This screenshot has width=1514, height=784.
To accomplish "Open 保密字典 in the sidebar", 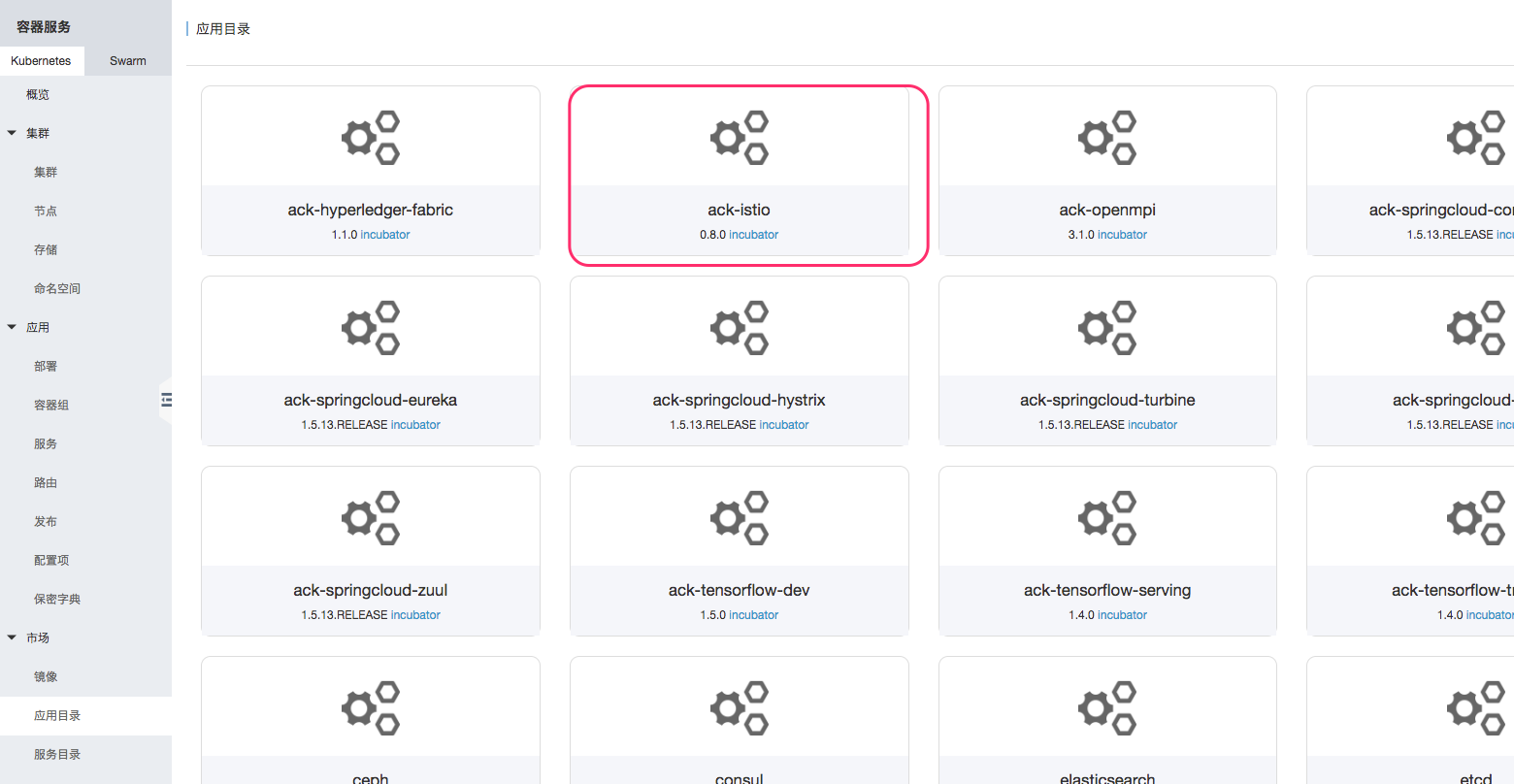I will [x=57, y=599].
